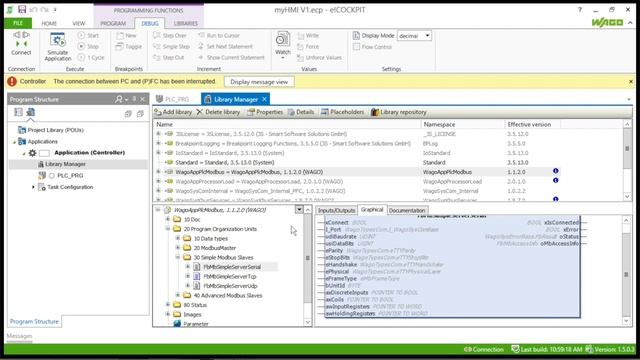
Task: Expand the WagoAppPlcModbus library row
Action: click(158, 172)
